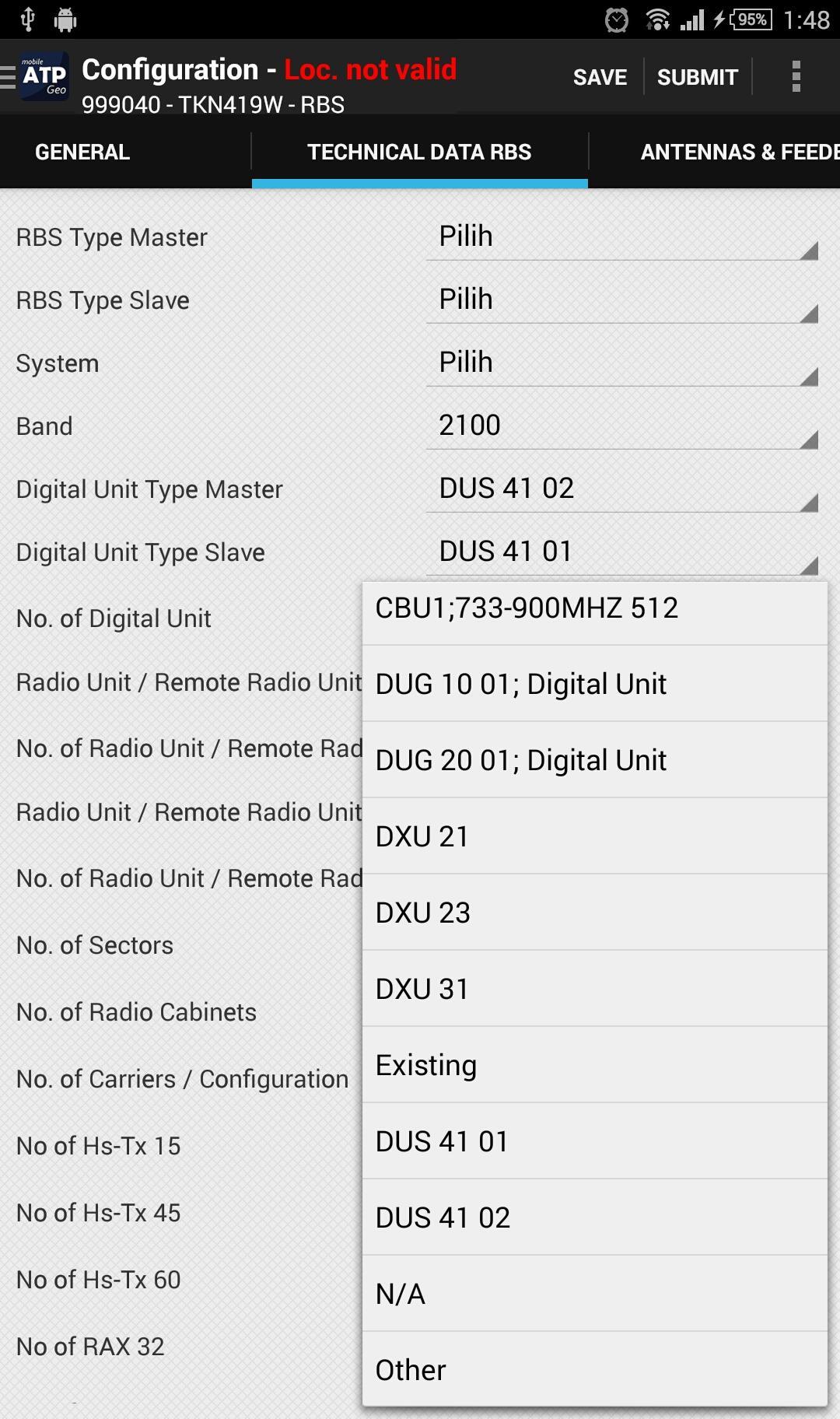Tap the No of Hs-Tx 15 label
Viewport: 840px width, 1419px height.
coord(98,1146)
